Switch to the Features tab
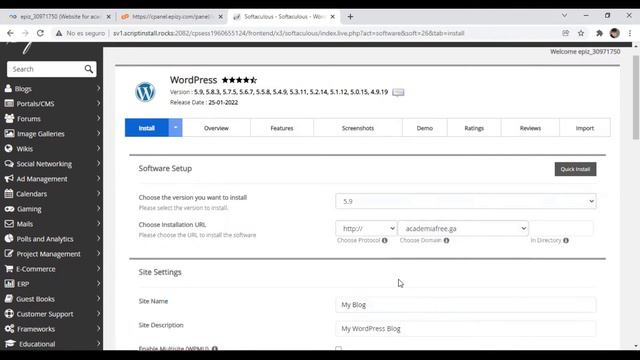Image resolution: width=640 pixels, height=360 pixels. point(282,128)
